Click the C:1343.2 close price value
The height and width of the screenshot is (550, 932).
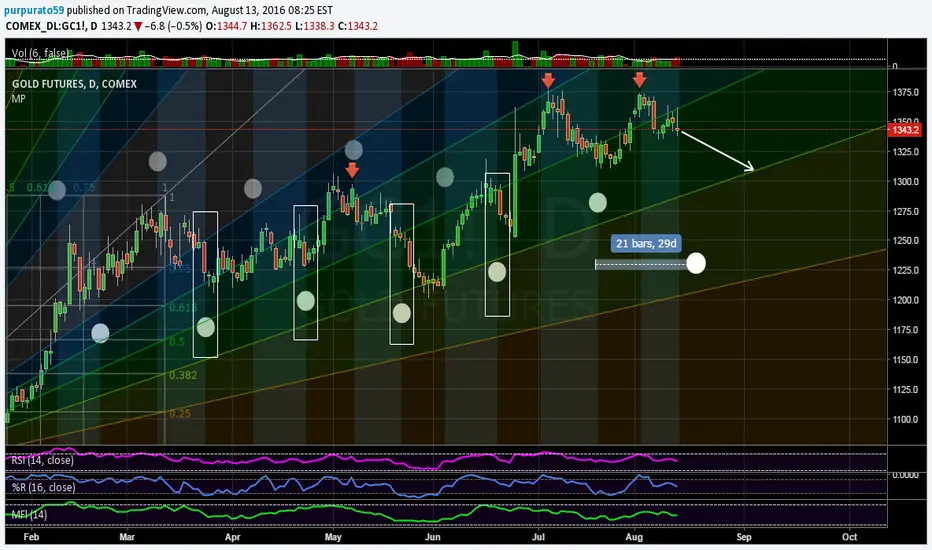358,26
